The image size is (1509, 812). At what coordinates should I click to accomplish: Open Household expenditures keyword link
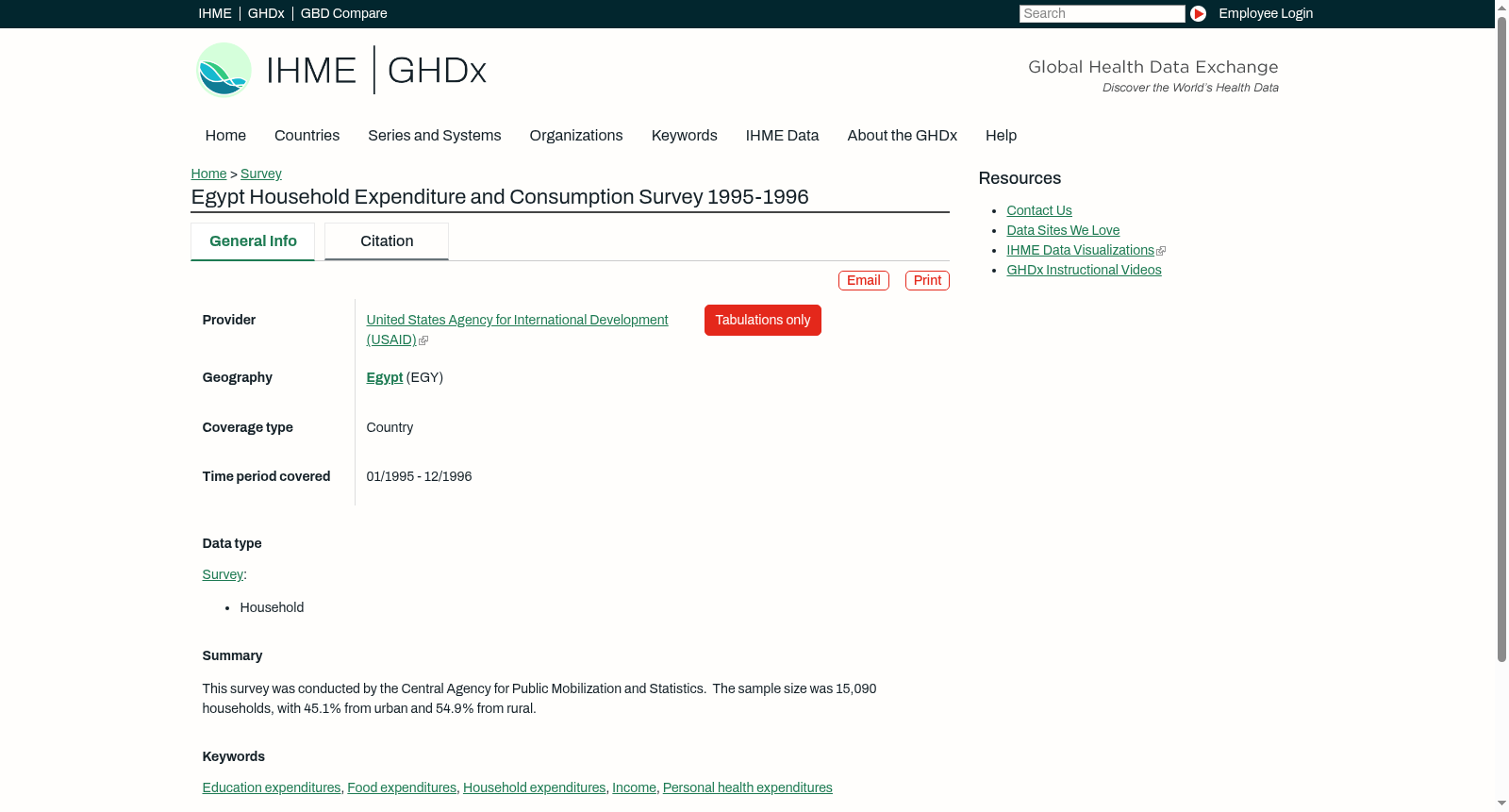[535, 787]
